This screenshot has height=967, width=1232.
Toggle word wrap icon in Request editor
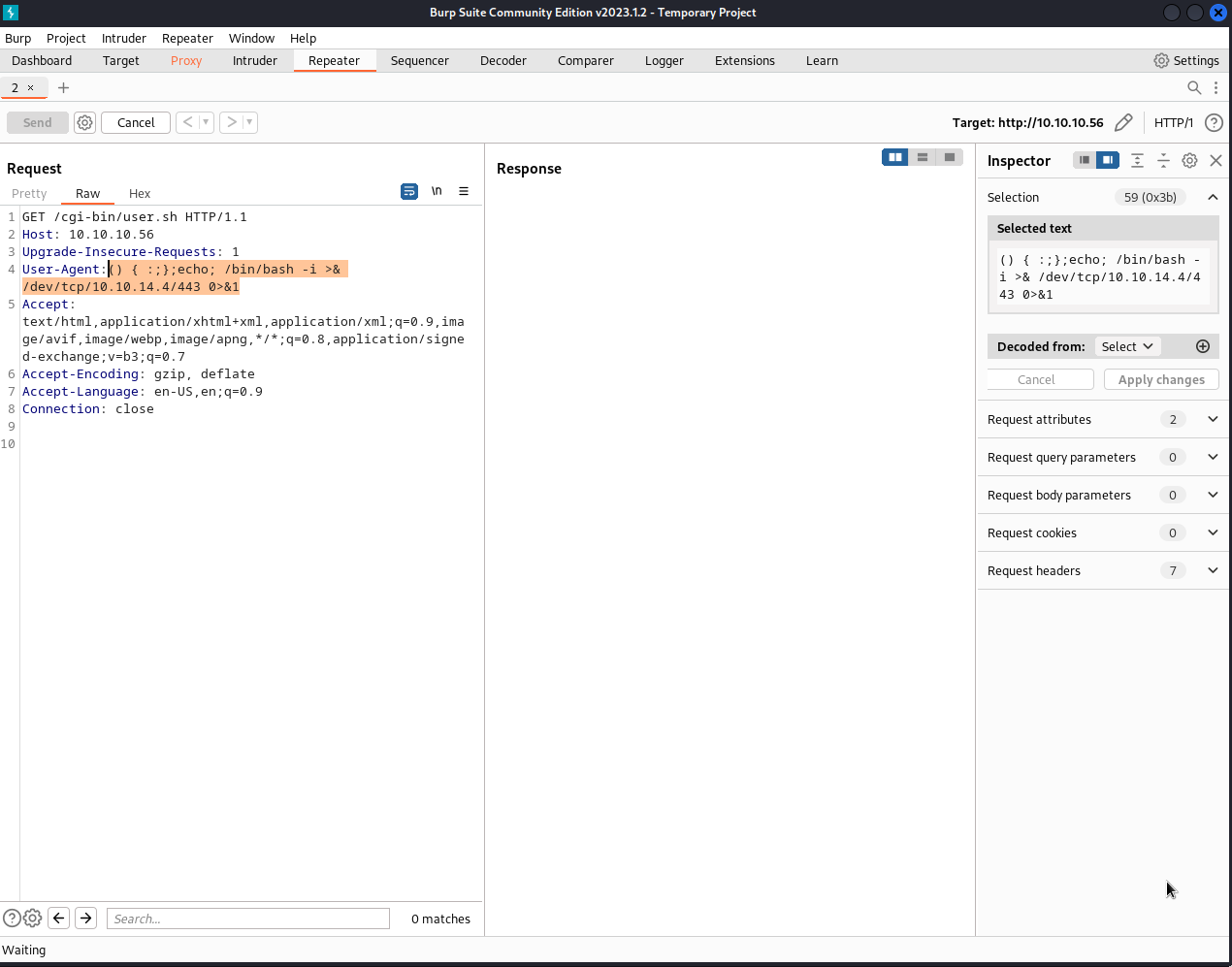pyautogui.click(x=409, y=191)
